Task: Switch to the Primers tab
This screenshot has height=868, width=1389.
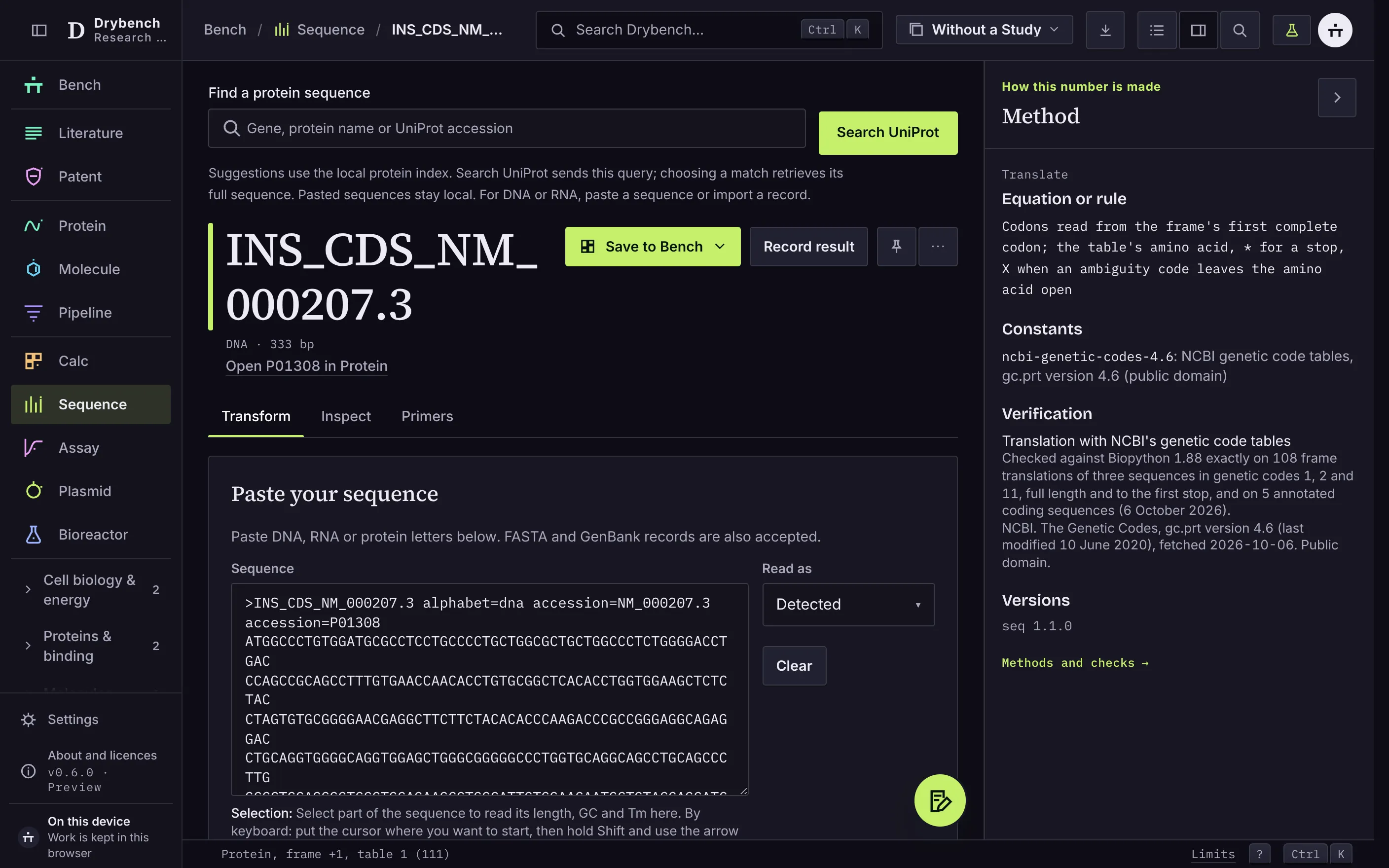Action: [427, 416]
